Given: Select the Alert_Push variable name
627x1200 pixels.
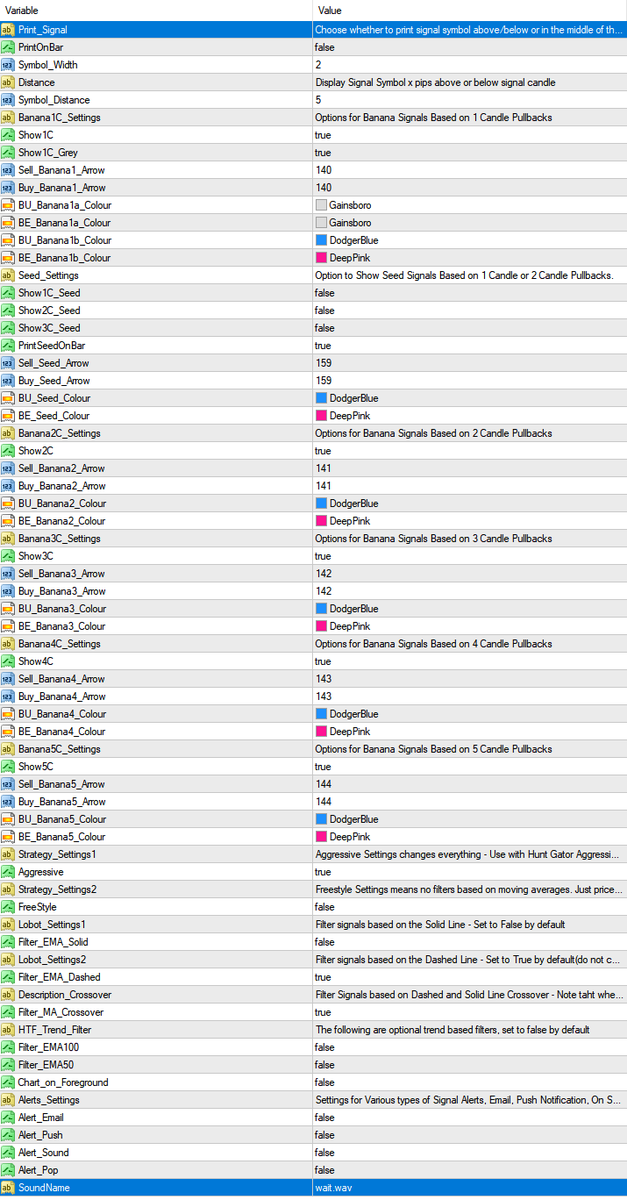Looking at the screenshot, I should 43,1135.
